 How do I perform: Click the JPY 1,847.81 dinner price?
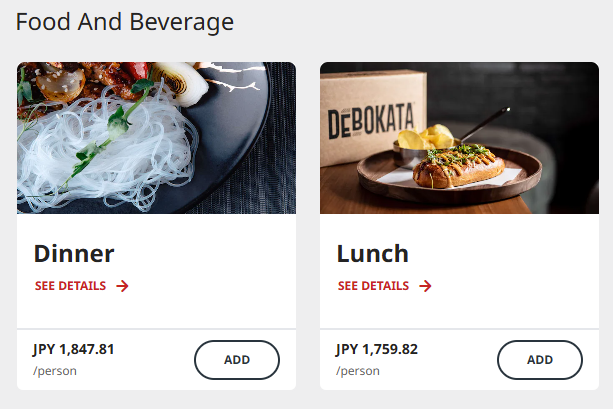pyautogui.click(x=74, y=349)
